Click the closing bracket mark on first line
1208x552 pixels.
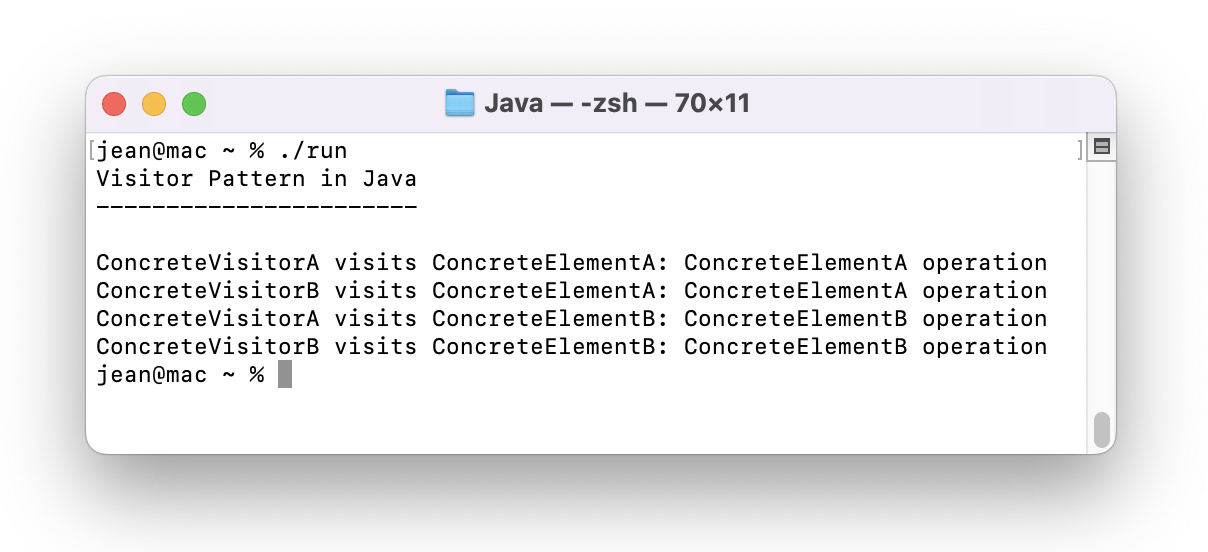(1080, 151)
